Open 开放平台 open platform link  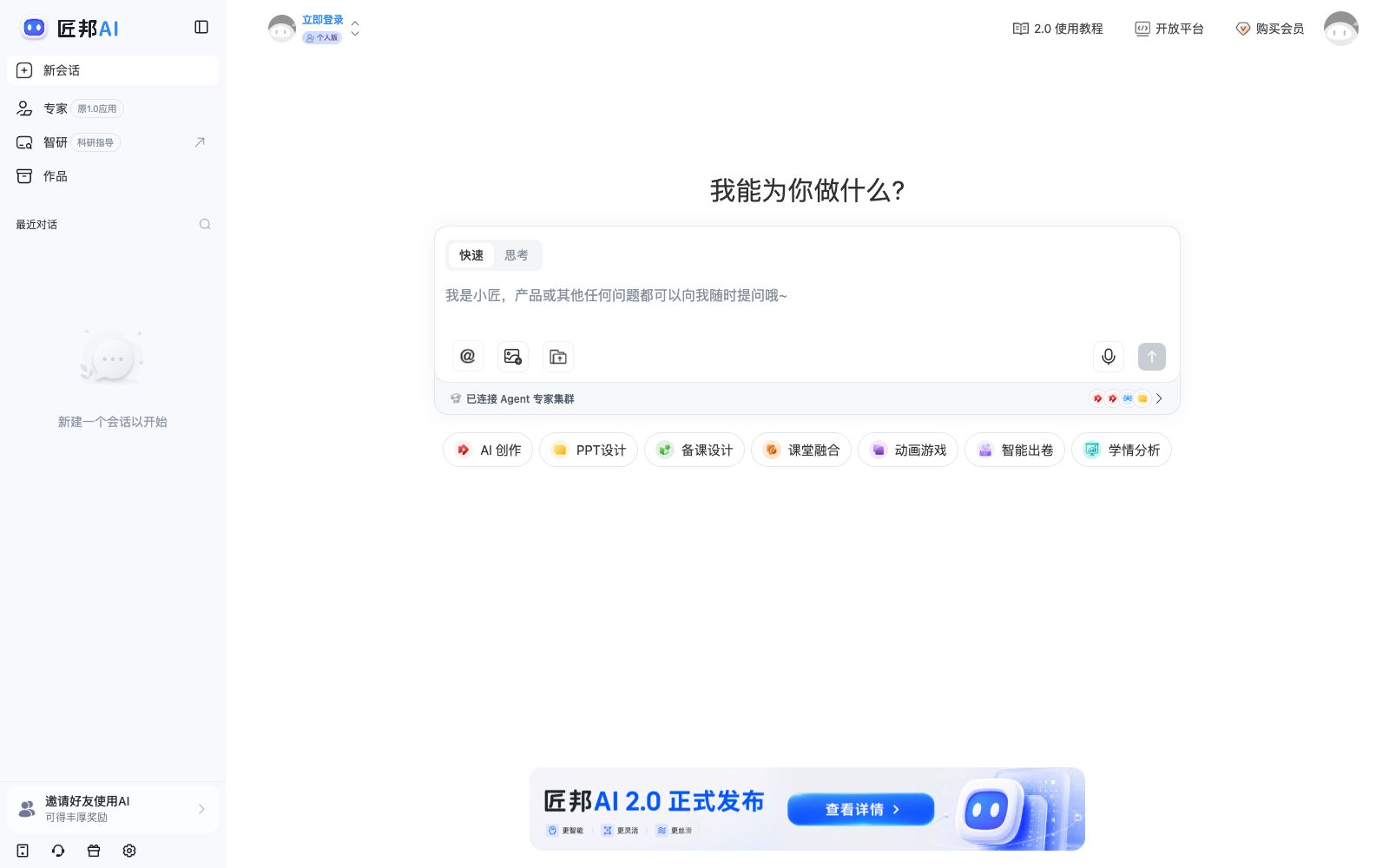(1169, 29)
